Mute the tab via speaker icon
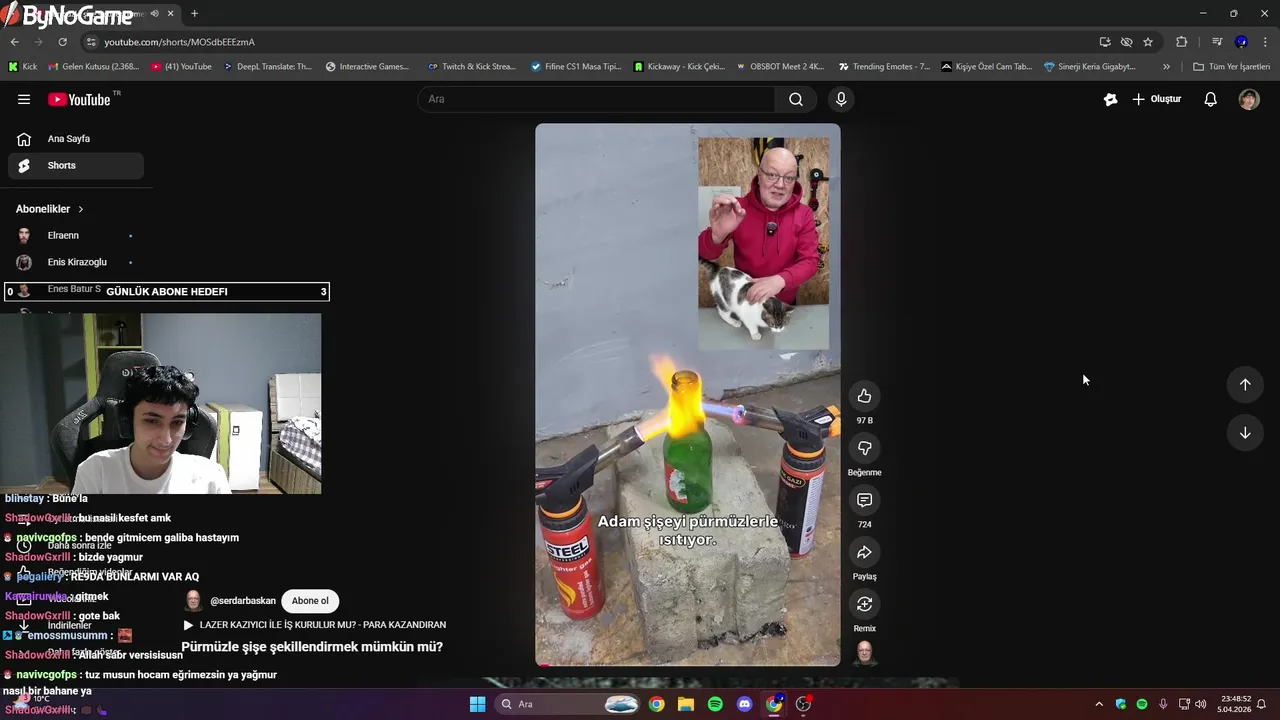Image resolution: width=1280 pixels, height=720 pixels. (154, 14)
